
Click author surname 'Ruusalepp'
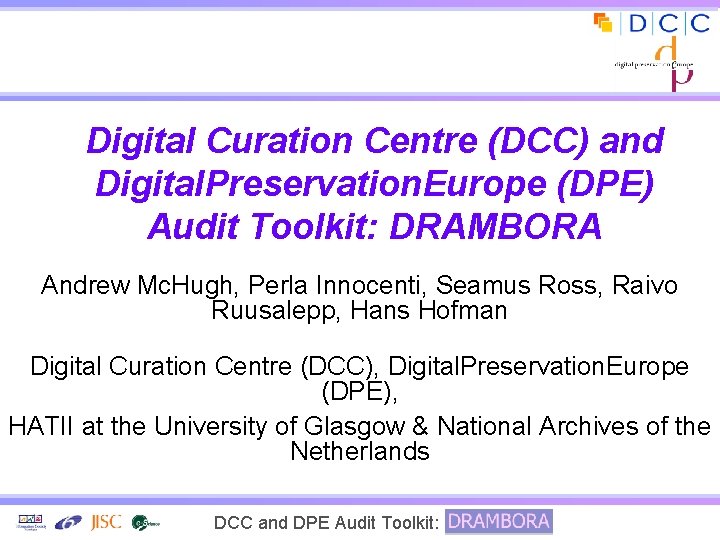click(x=274, y=311)
